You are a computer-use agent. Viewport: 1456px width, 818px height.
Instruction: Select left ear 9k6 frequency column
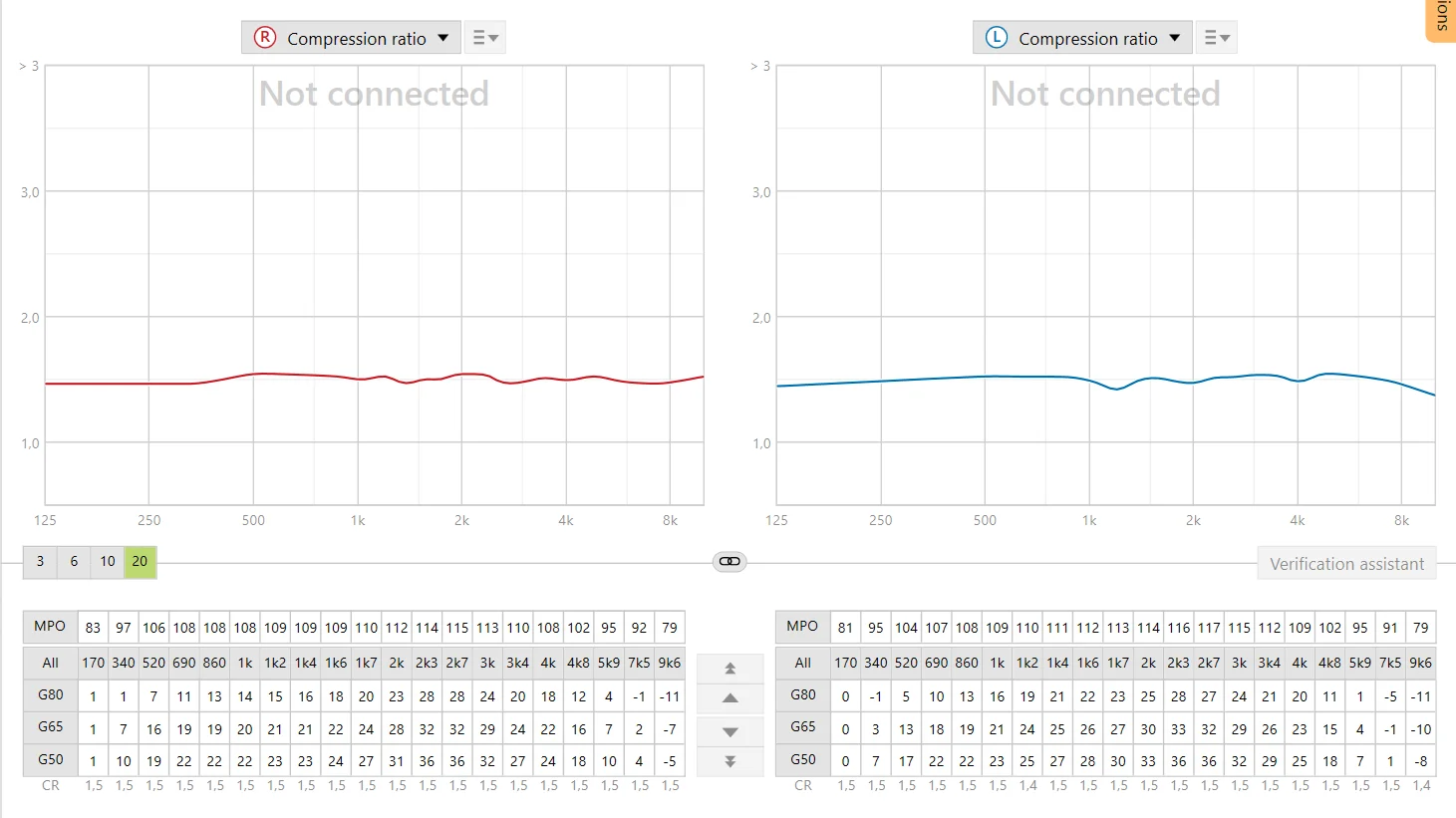point(1421,663)
